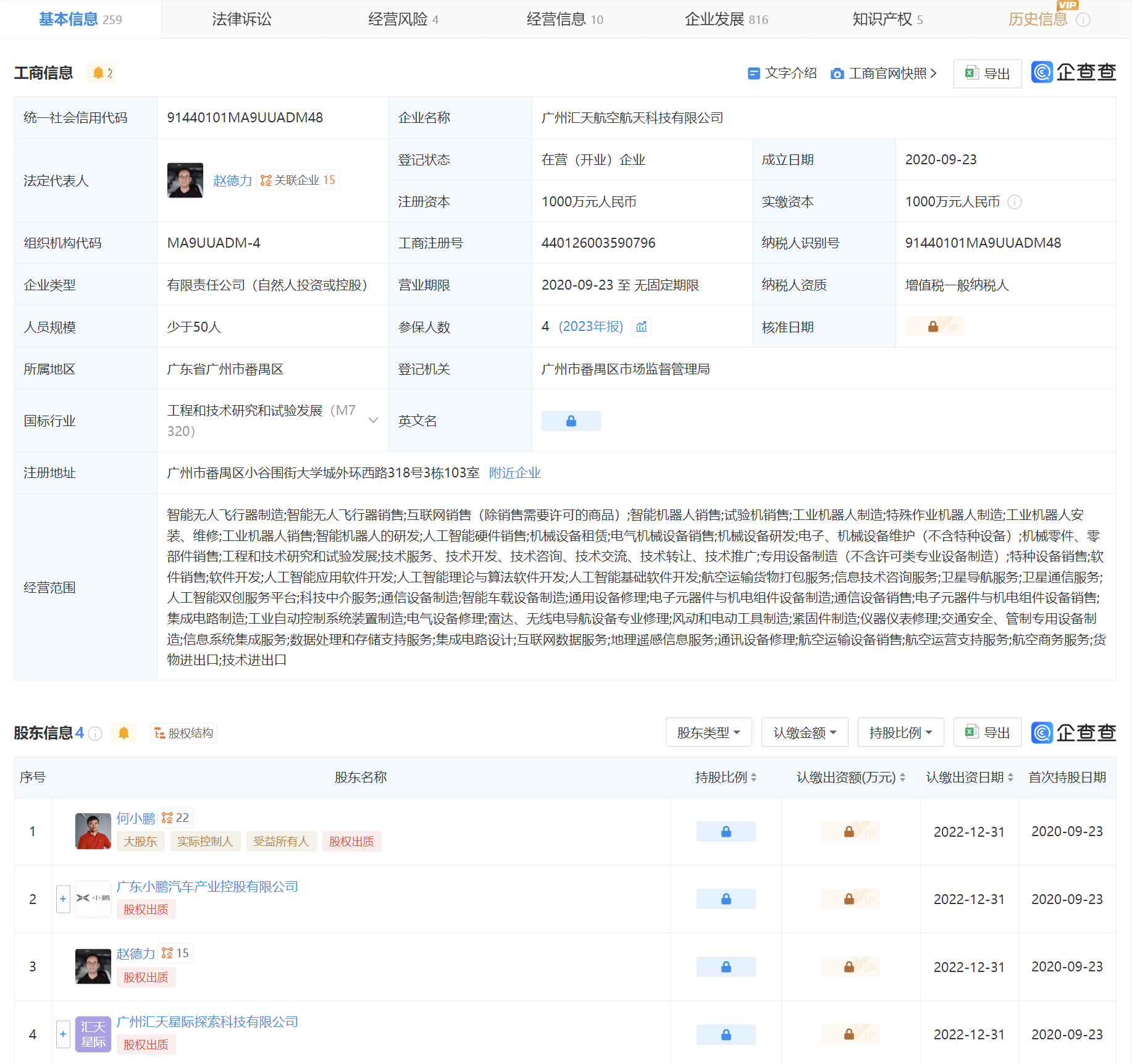
Task: Click 何小鹏 受益所有人 tag
Action: [x=281, y=842]
